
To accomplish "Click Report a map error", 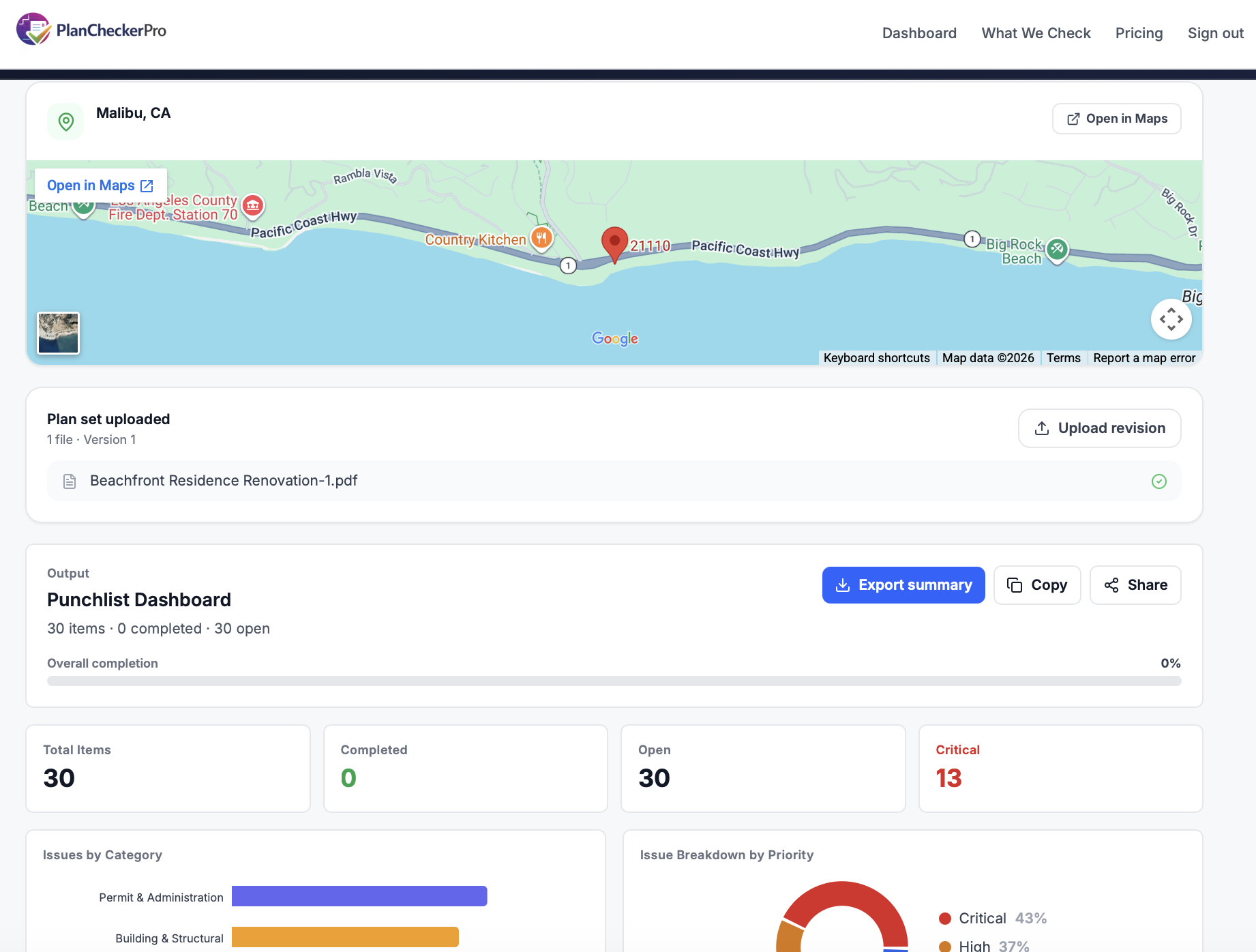I will 1144,358.
